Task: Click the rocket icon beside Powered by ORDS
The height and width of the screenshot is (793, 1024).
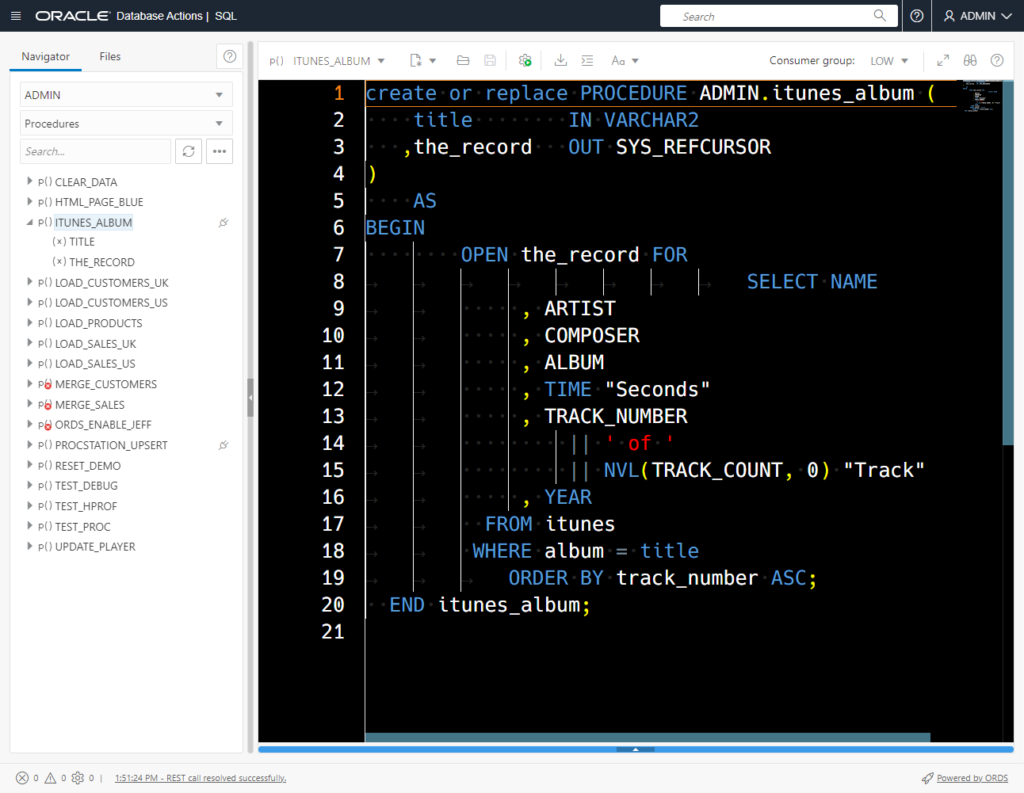Action: click(927, 778)
